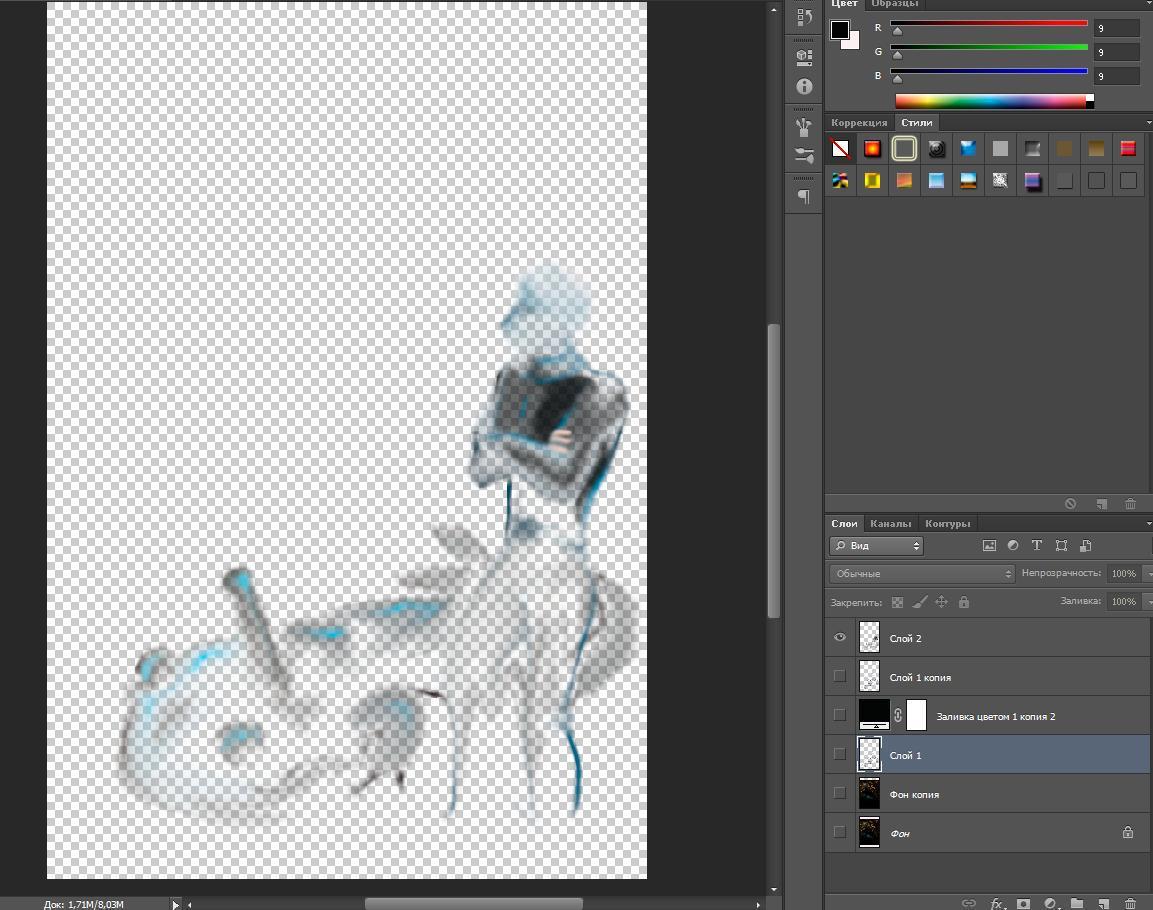Open the Коррекция tab
Screen dimensions: 1153x910
click(x=859, y=123)
